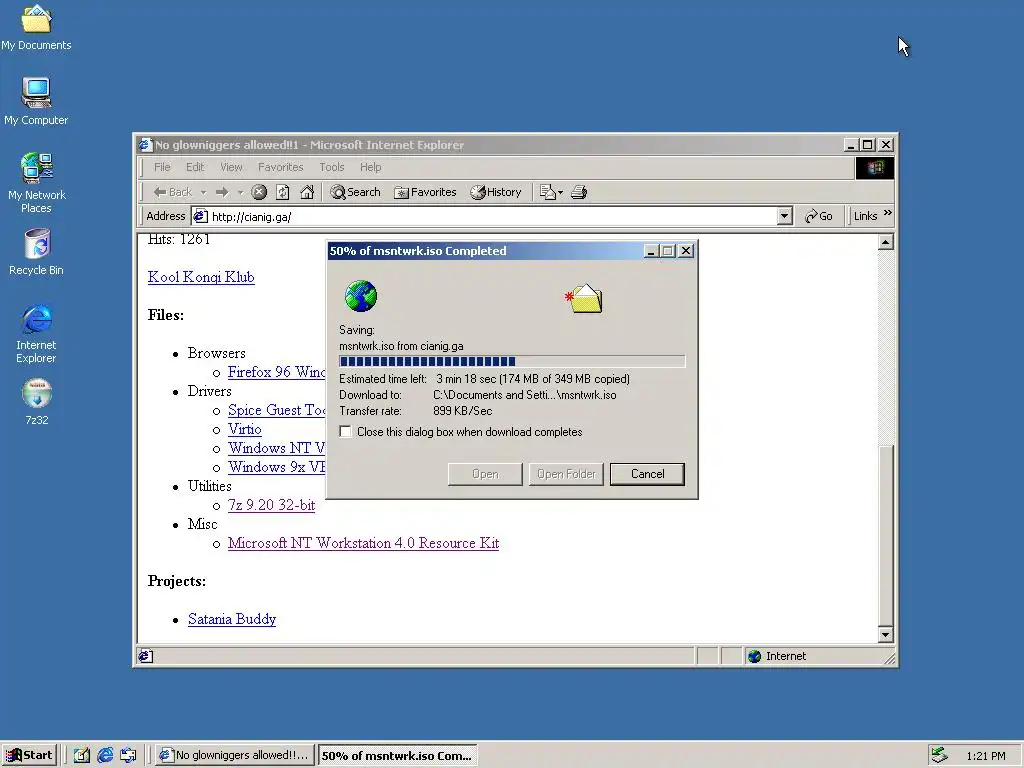Minimize the download dialog window
The image size is (1024, 768).
651,251
